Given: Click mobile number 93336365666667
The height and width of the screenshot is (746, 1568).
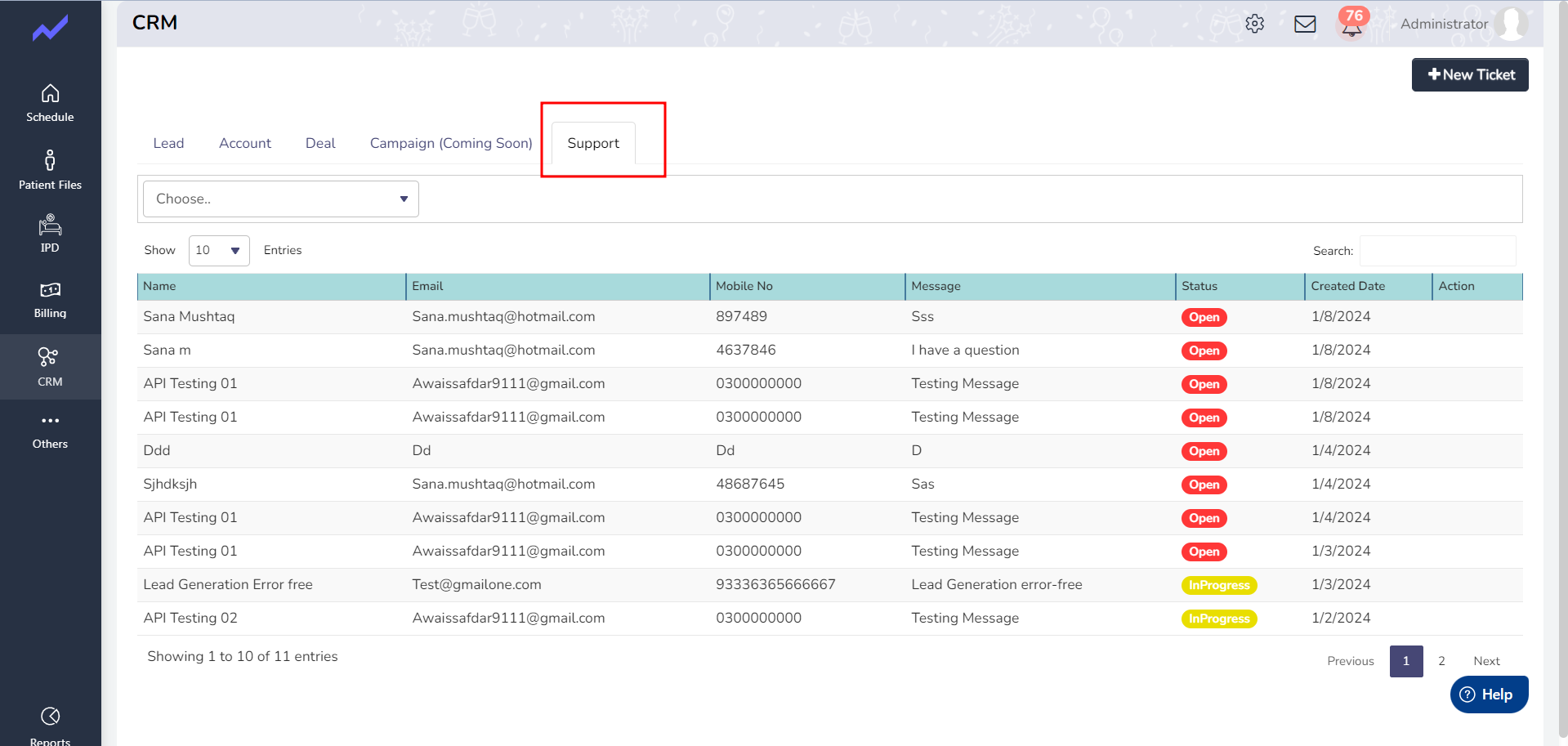Looking at the screenshot, I should click(x=775, y=584).
